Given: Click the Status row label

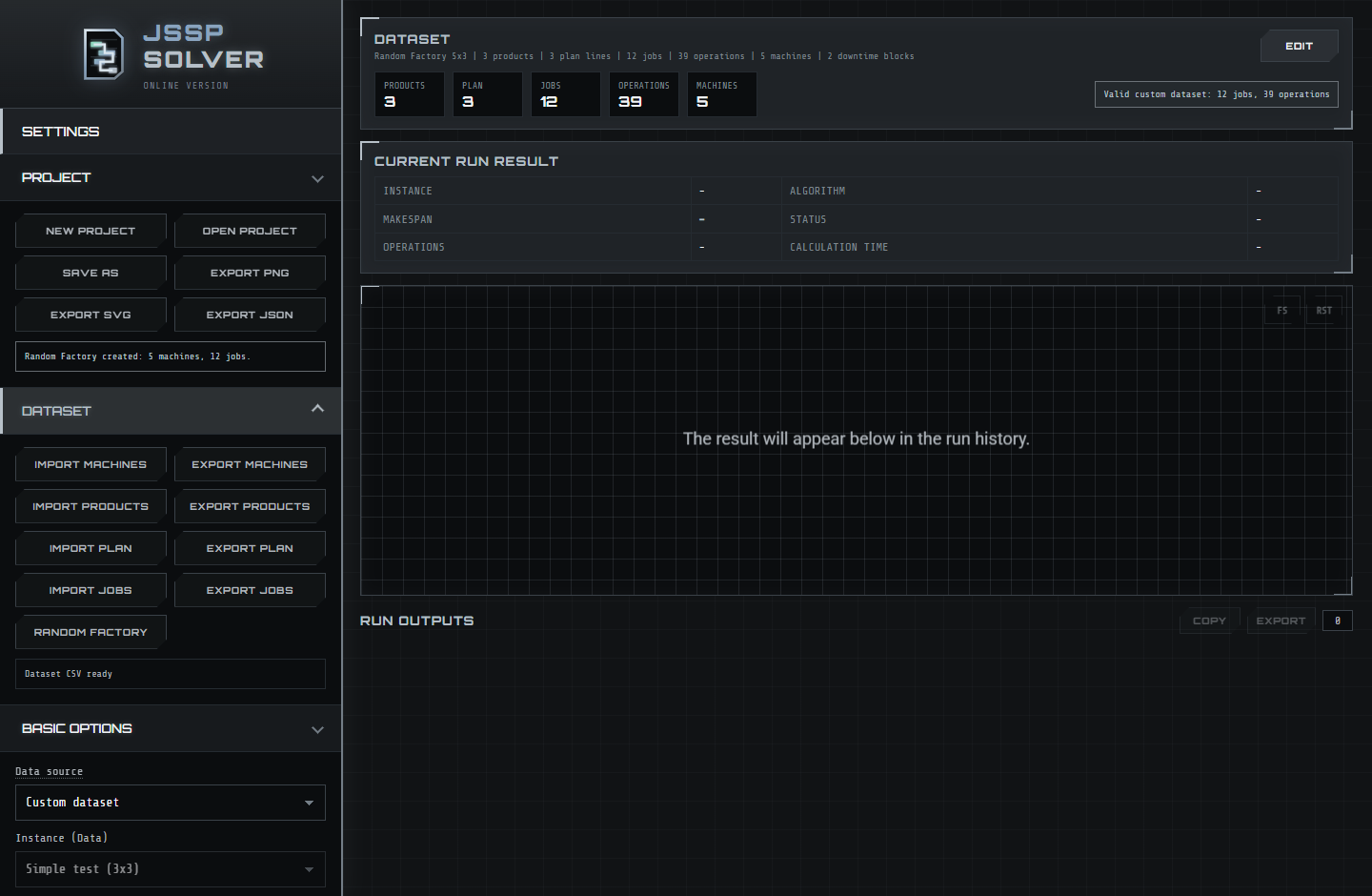Looking at the screenshot, I should (x=808, y=219).
